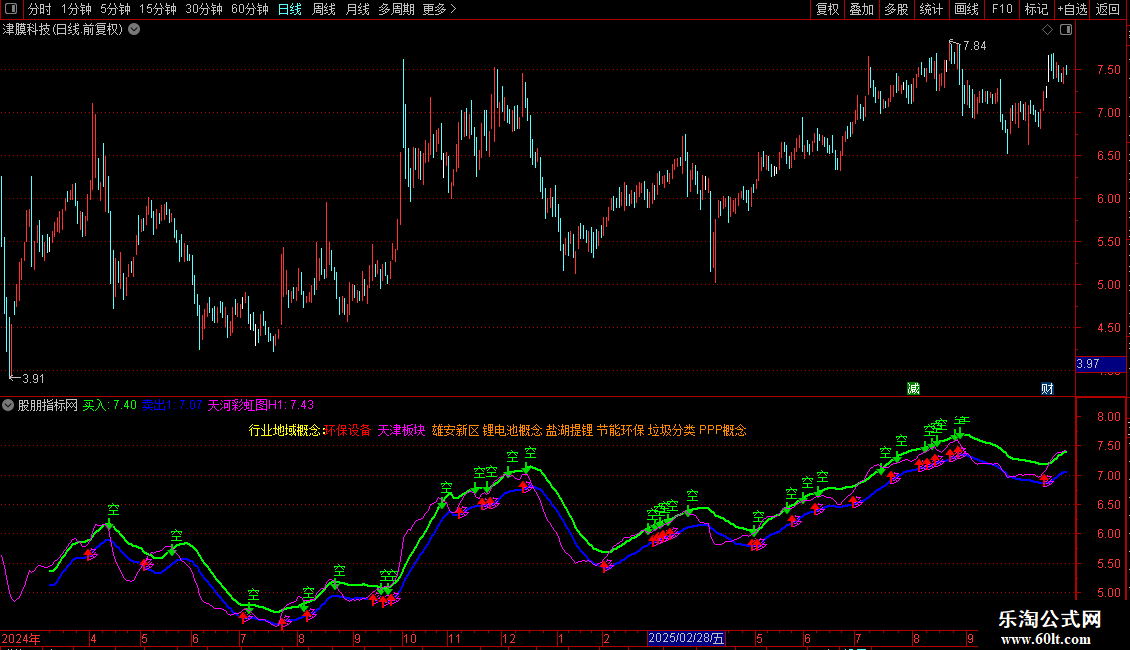Viewport: 1130px width, 650px height.
Task: Click month 12 on the time axis
Action: tap(509, 638)
